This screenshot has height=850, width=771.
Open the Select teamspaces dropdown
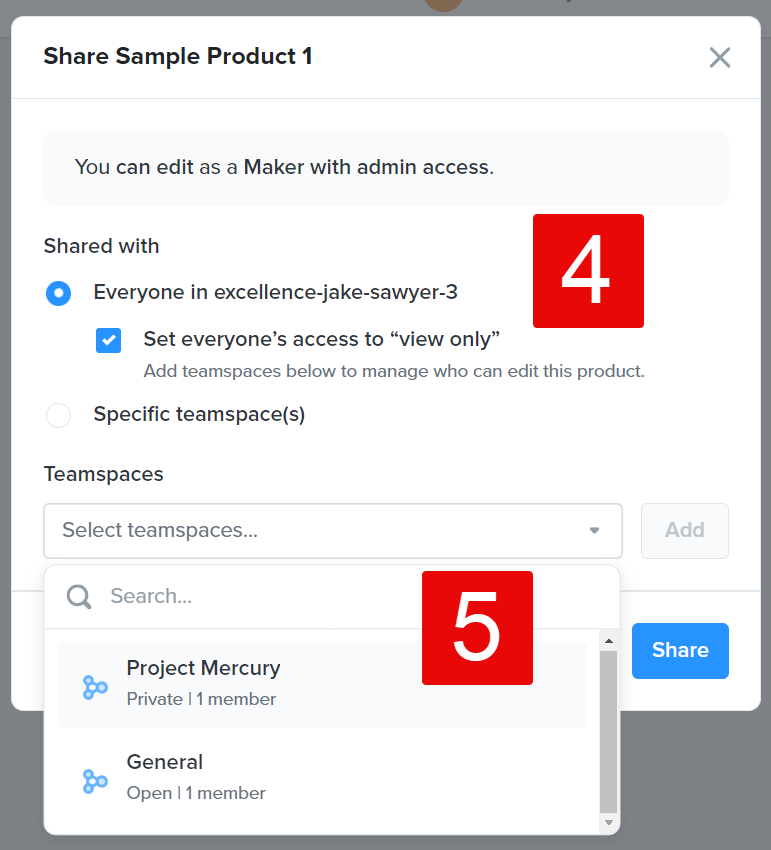[330, 531]
